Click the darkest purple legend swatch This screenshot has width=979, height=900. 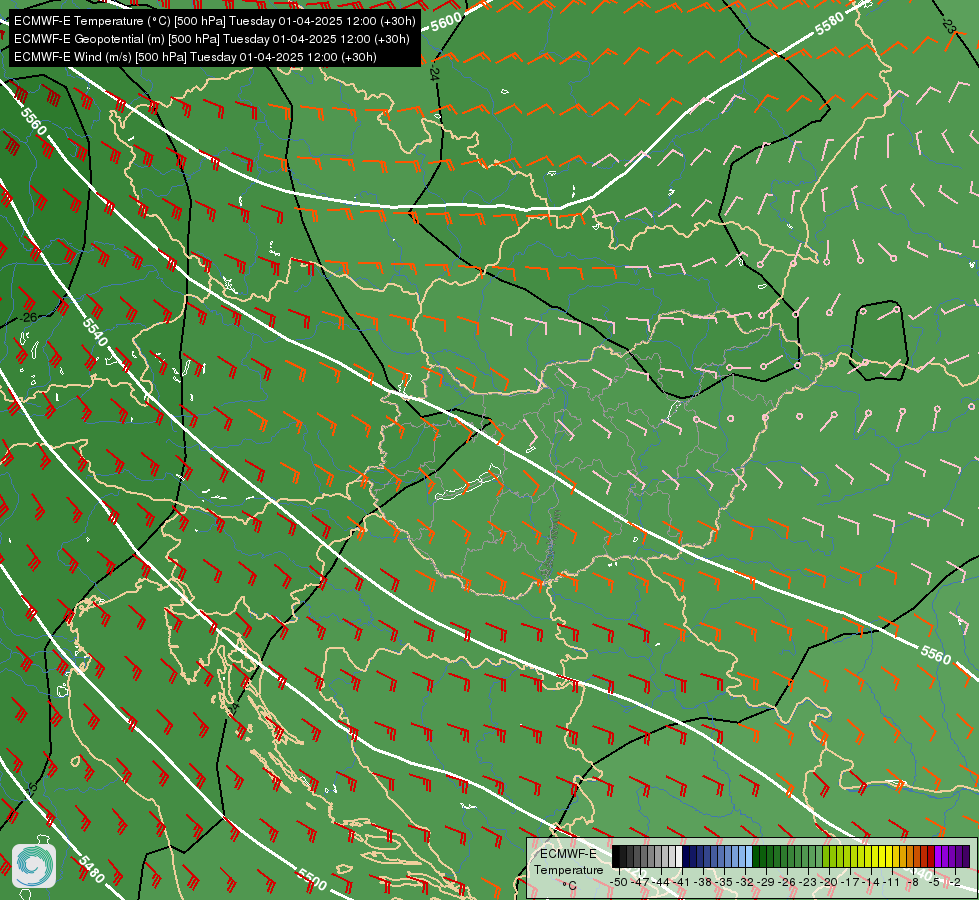967,856
